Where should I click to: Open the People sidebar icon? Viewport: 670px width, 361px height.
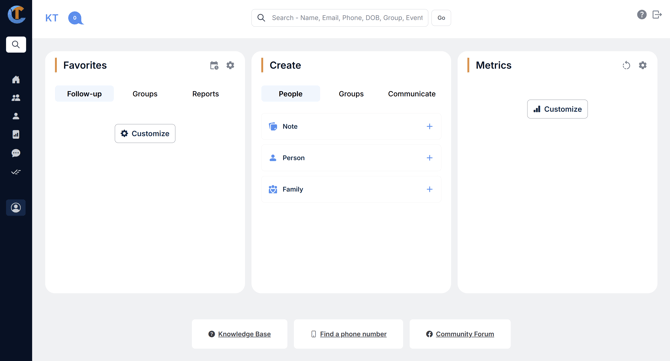coord(16,116)
